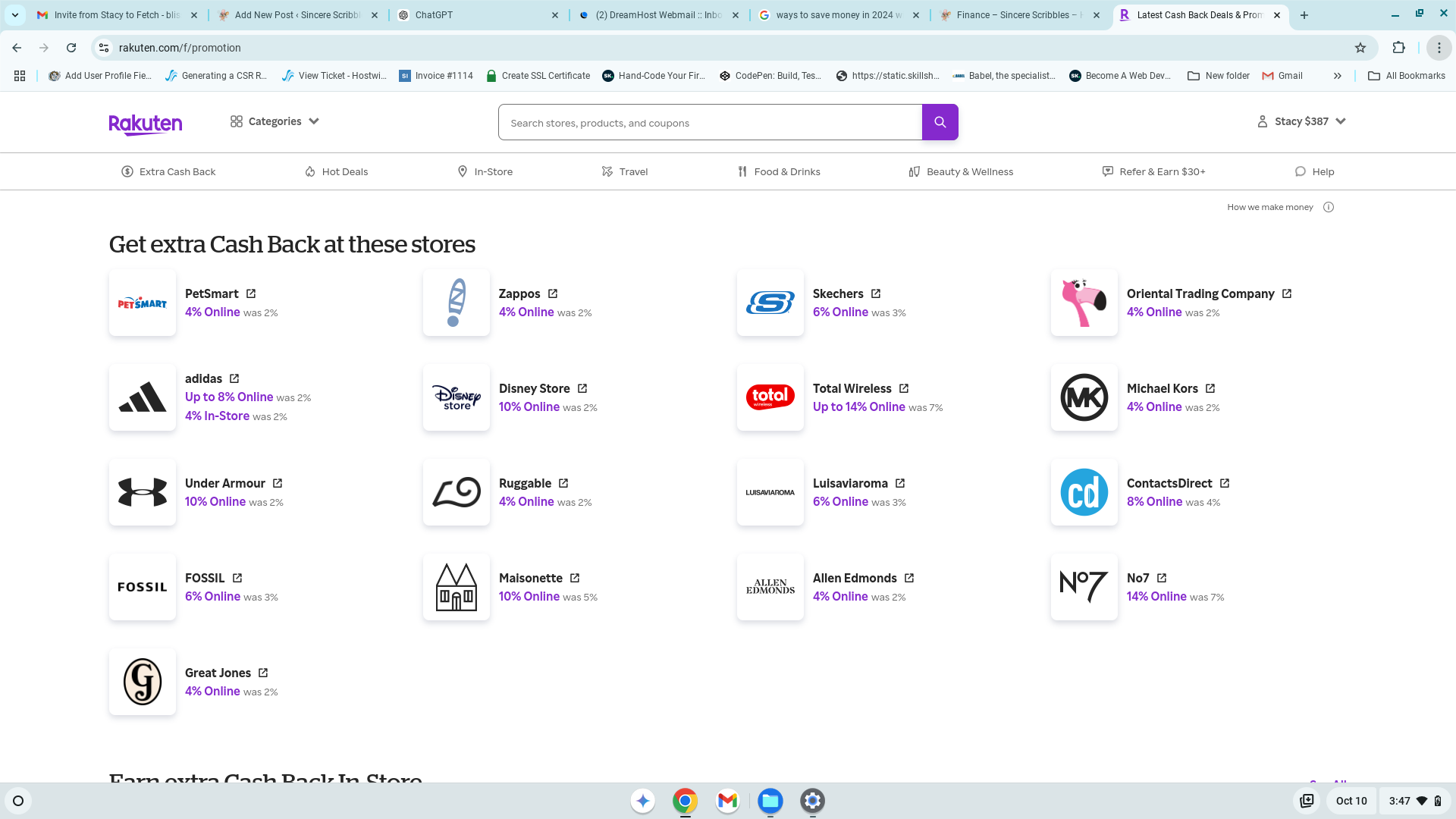Open the Maisonette house logo tile
1456x819 pixels.
click(457, 587)
